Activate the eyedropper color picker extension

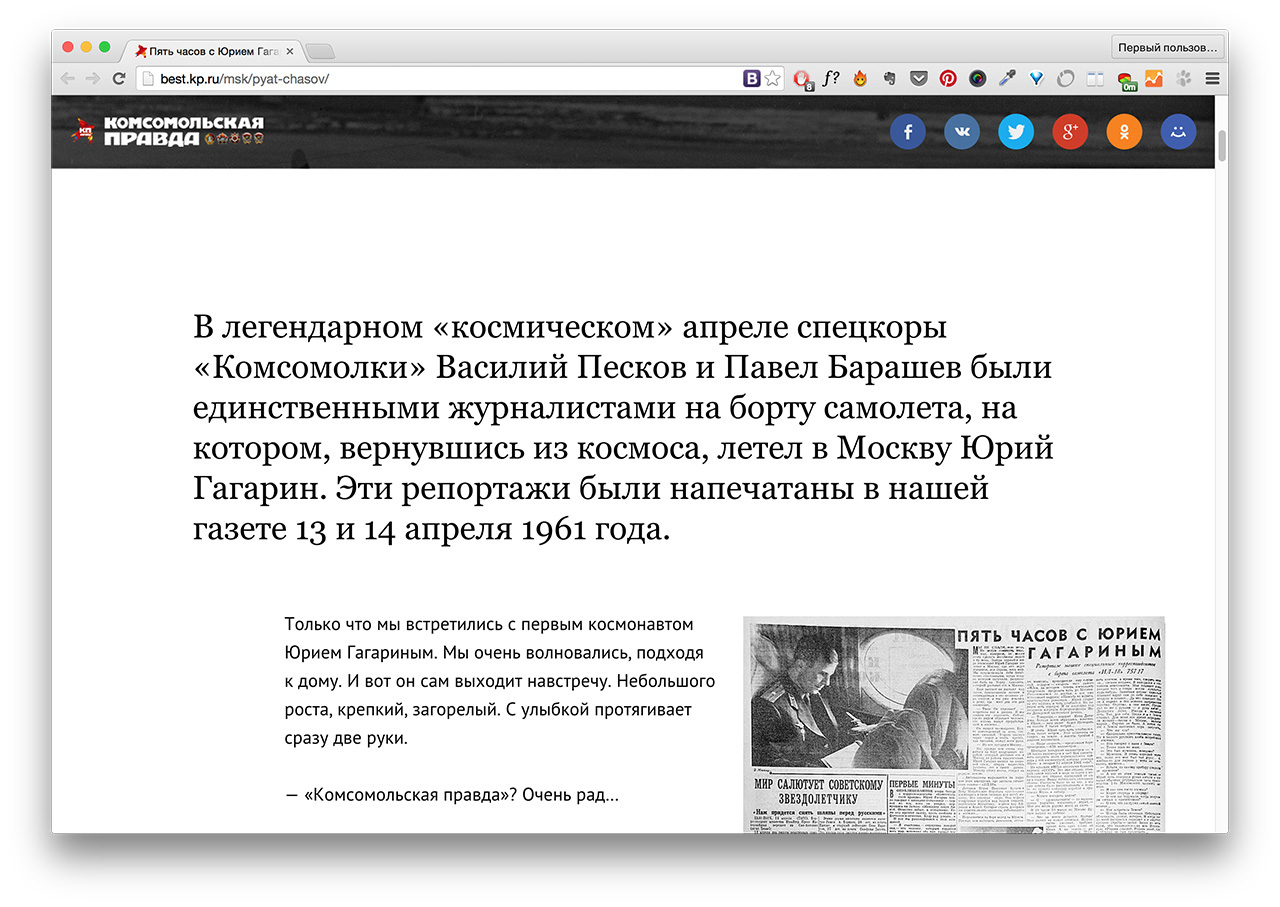(x=1006, y=78)
